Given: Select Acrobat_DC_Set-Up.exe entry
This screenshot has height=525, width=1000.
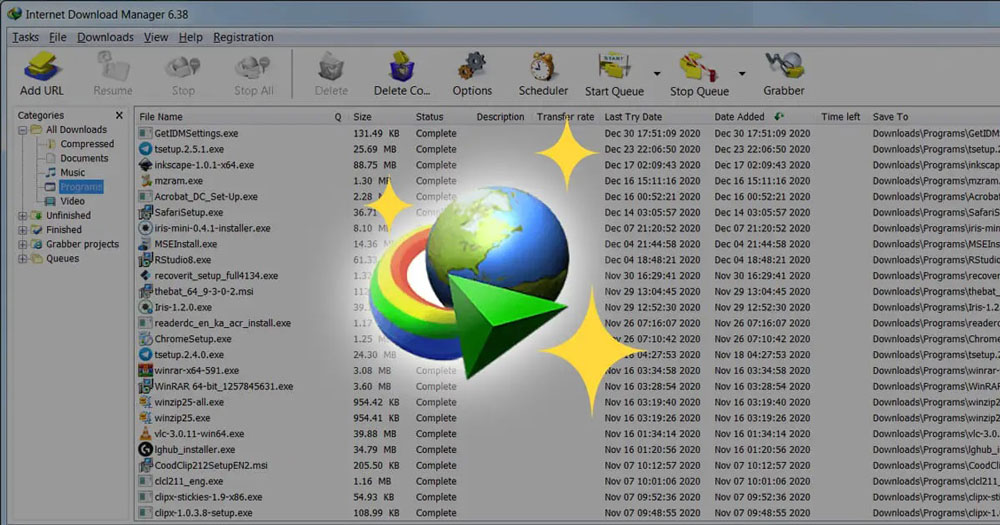Looking at the screenshot, I should point(568,196).
